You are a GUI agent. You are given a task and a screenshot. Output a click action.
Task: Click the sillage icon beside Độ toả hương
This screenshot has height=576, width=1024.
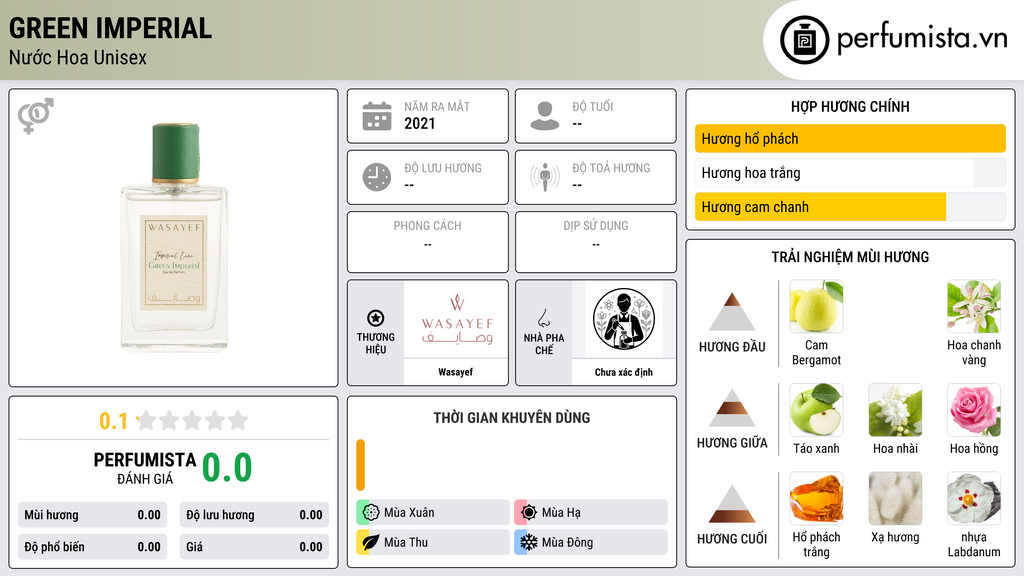coord(545,177)
